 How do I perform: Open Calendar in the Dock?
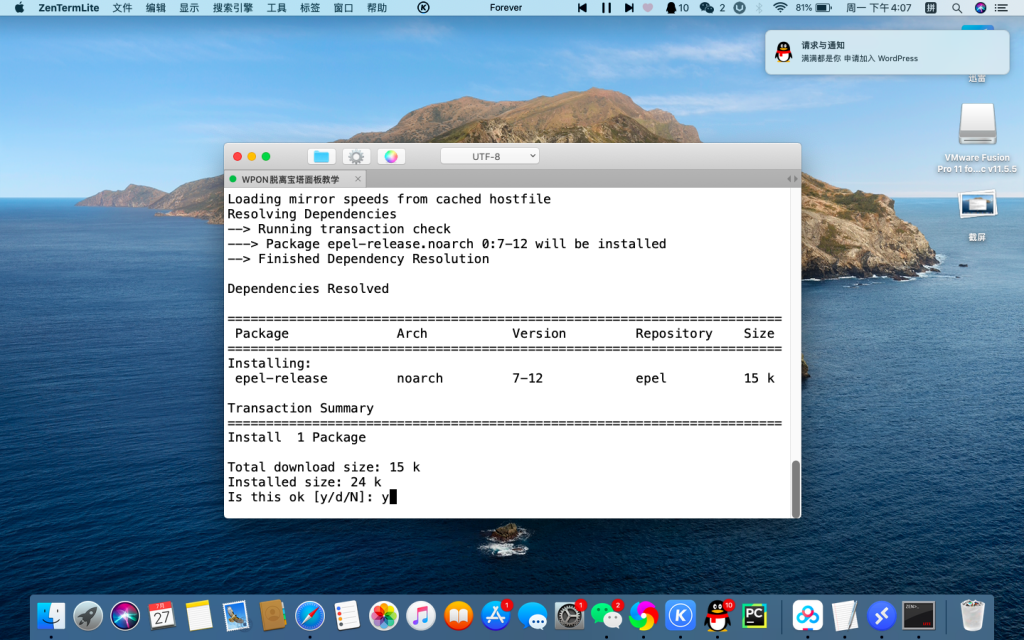click(162, 615)
